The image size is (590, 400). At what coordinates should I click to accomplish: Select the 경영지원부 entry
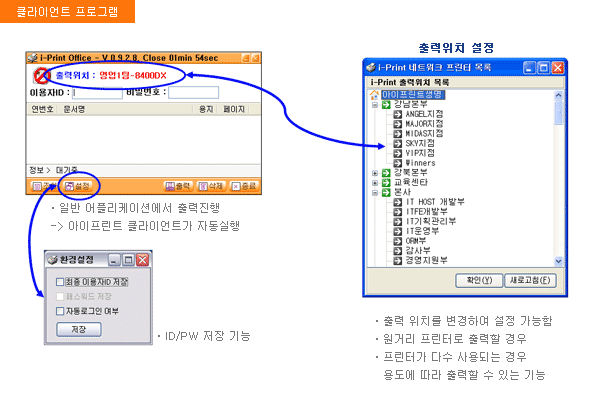(427, 260)
